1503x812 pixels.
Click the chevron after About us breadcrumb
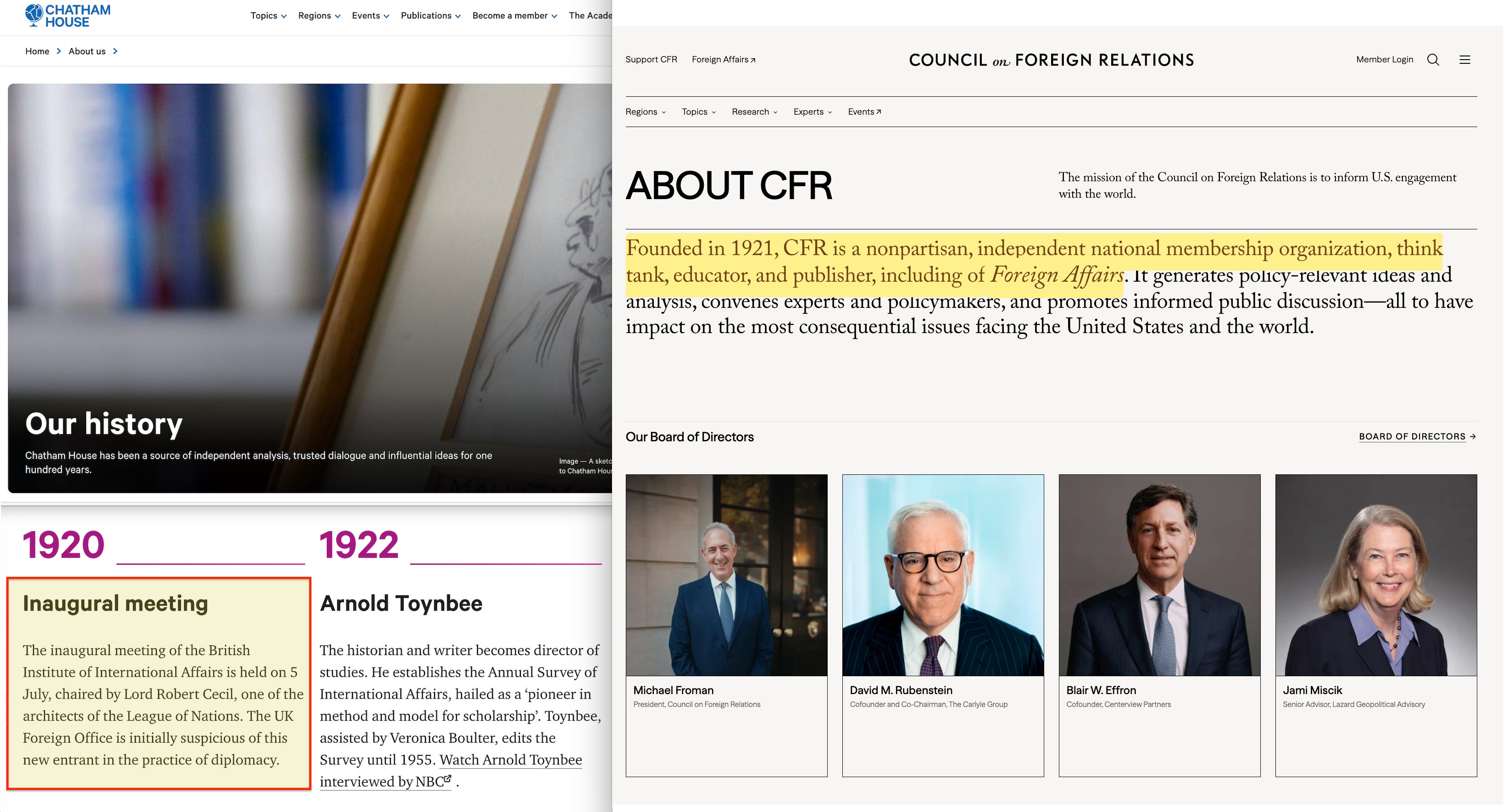point(115,51)
